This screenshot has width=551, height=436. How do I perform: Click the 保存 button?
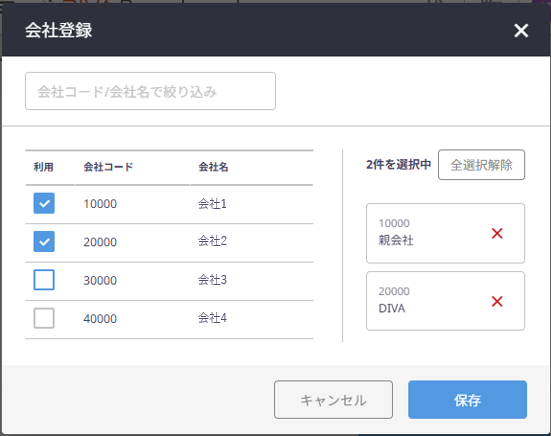click(x=467, y=399)
